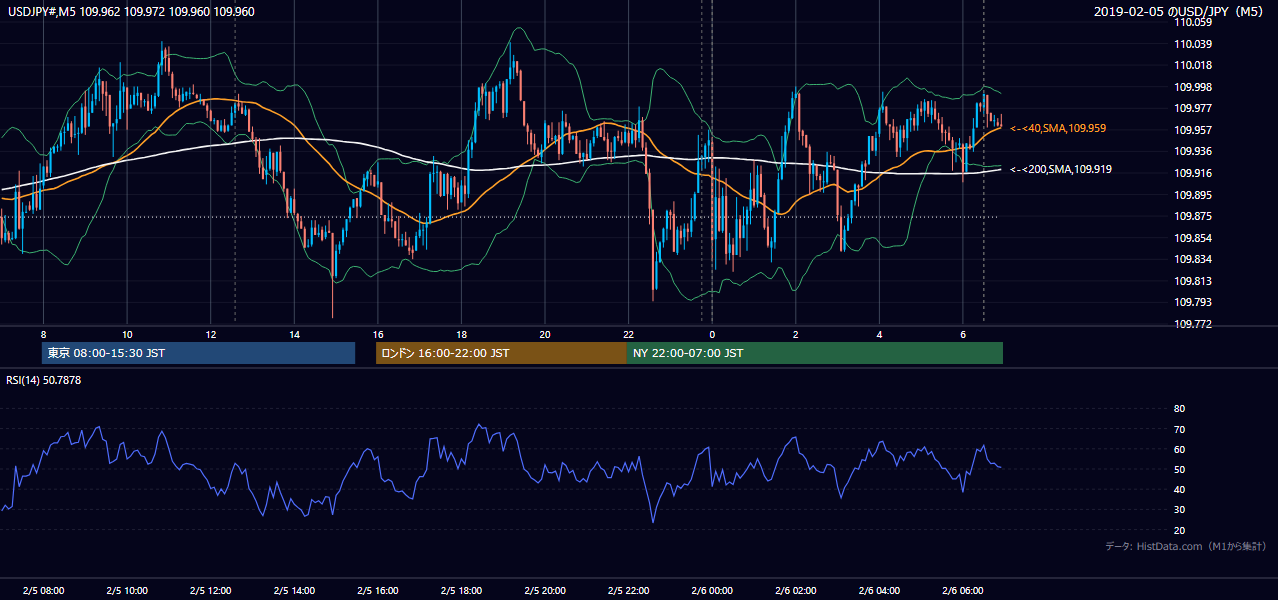1278x600 pixels.
Task: Click the 2019-02-05 USD/JPY (M5) title
Action: click(1180, 12)
